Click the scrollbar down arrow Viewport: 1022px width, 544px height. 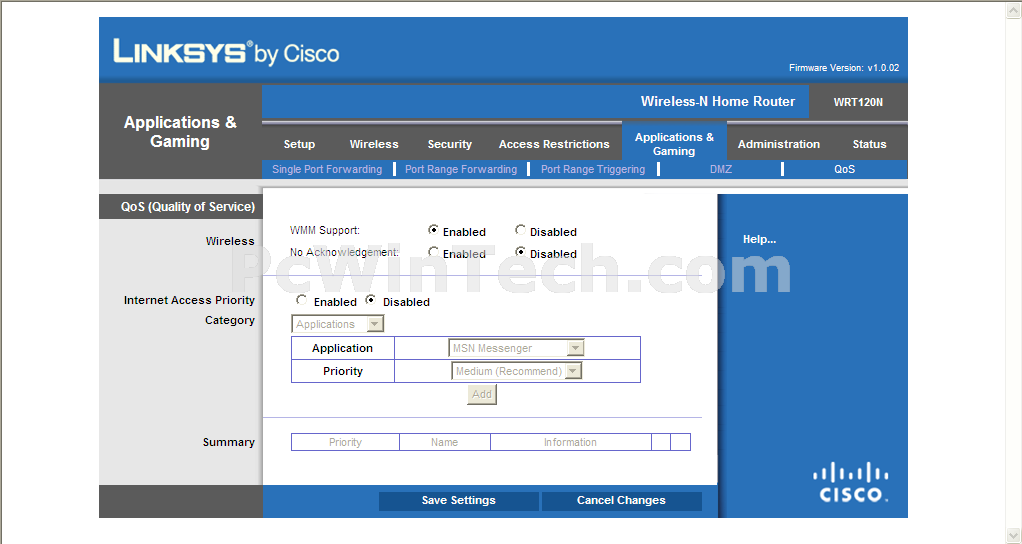tap(1014, 535)
